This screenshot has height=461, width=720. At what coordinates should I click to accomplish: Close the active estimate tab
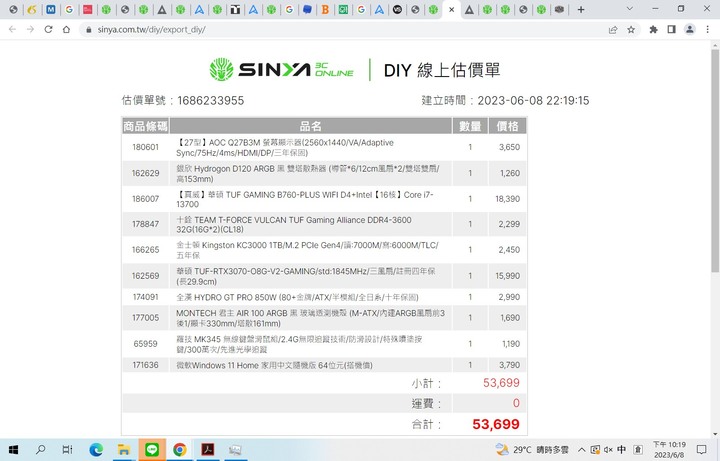click(451, 9)
